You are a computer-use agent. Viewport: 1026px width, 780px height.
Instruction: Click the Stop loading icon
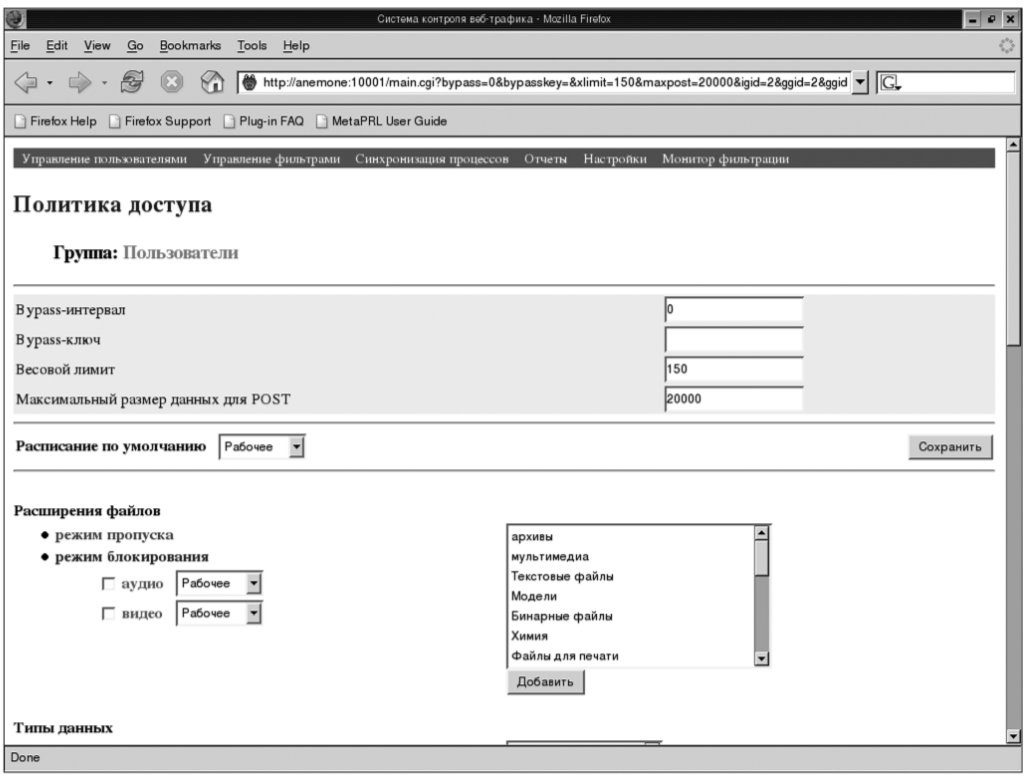click(171, 82)
